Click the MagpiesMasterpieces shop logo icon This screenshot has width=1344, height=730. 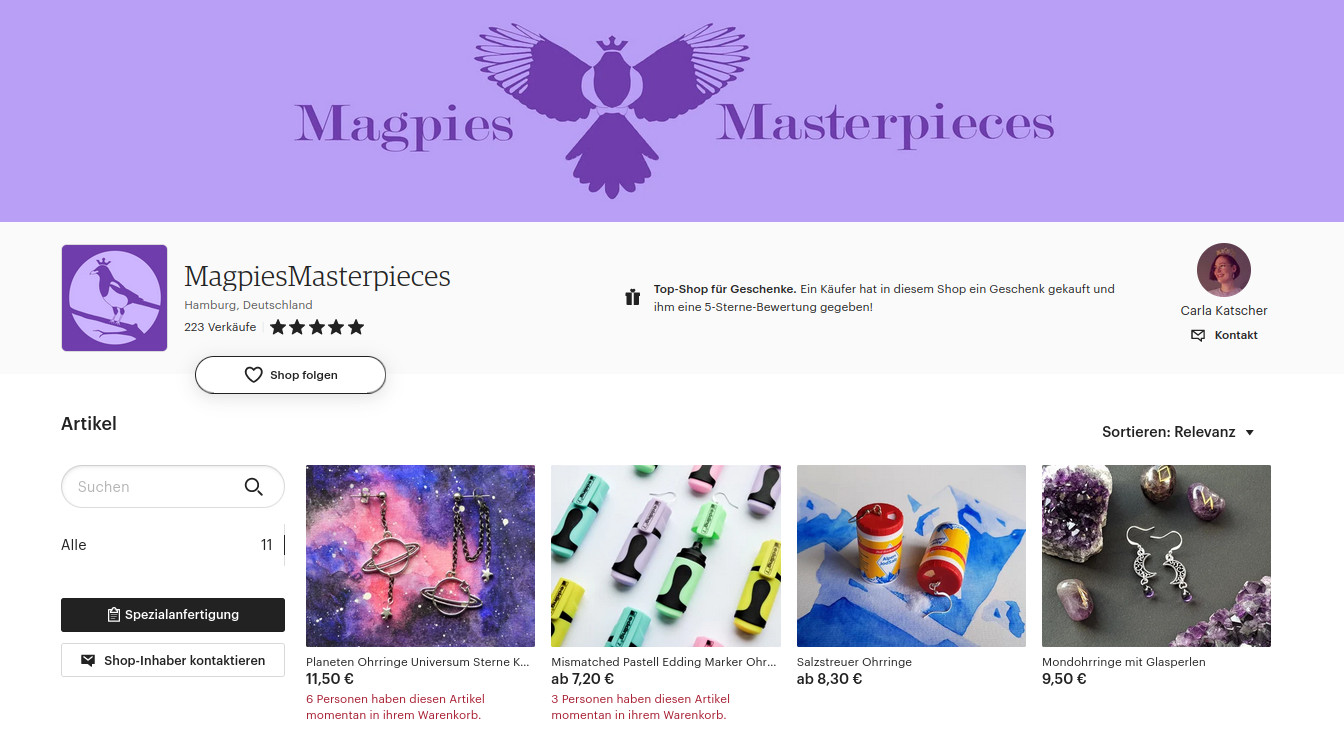click(x=114, y=298)
